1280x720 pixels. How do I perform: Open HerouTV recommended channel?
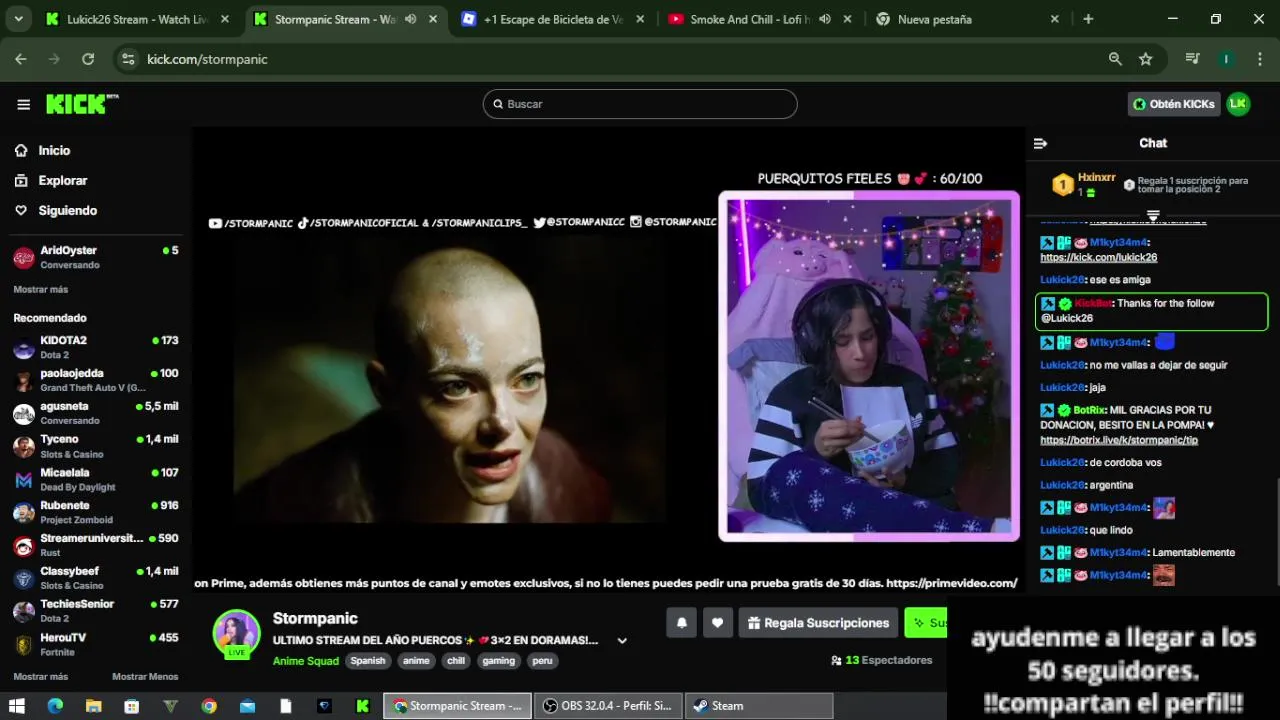point(96,644)
